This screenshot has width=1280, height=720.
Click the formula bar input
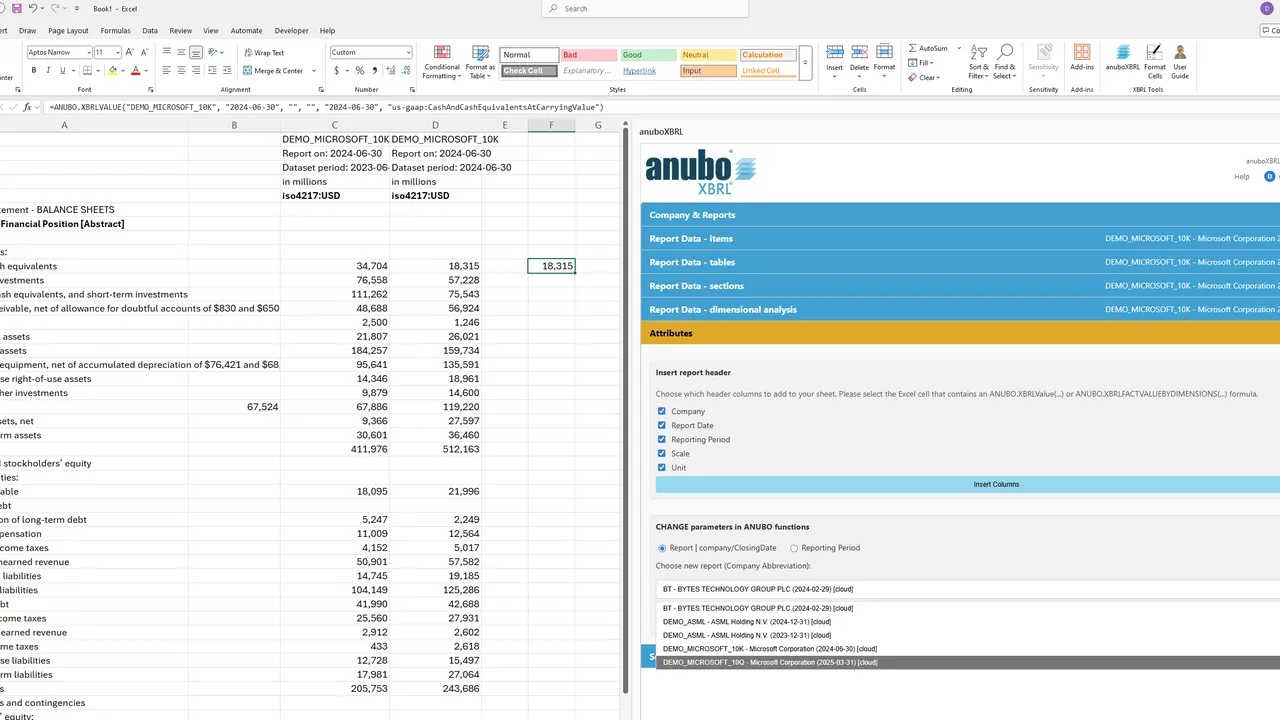(x=660, y=106)
